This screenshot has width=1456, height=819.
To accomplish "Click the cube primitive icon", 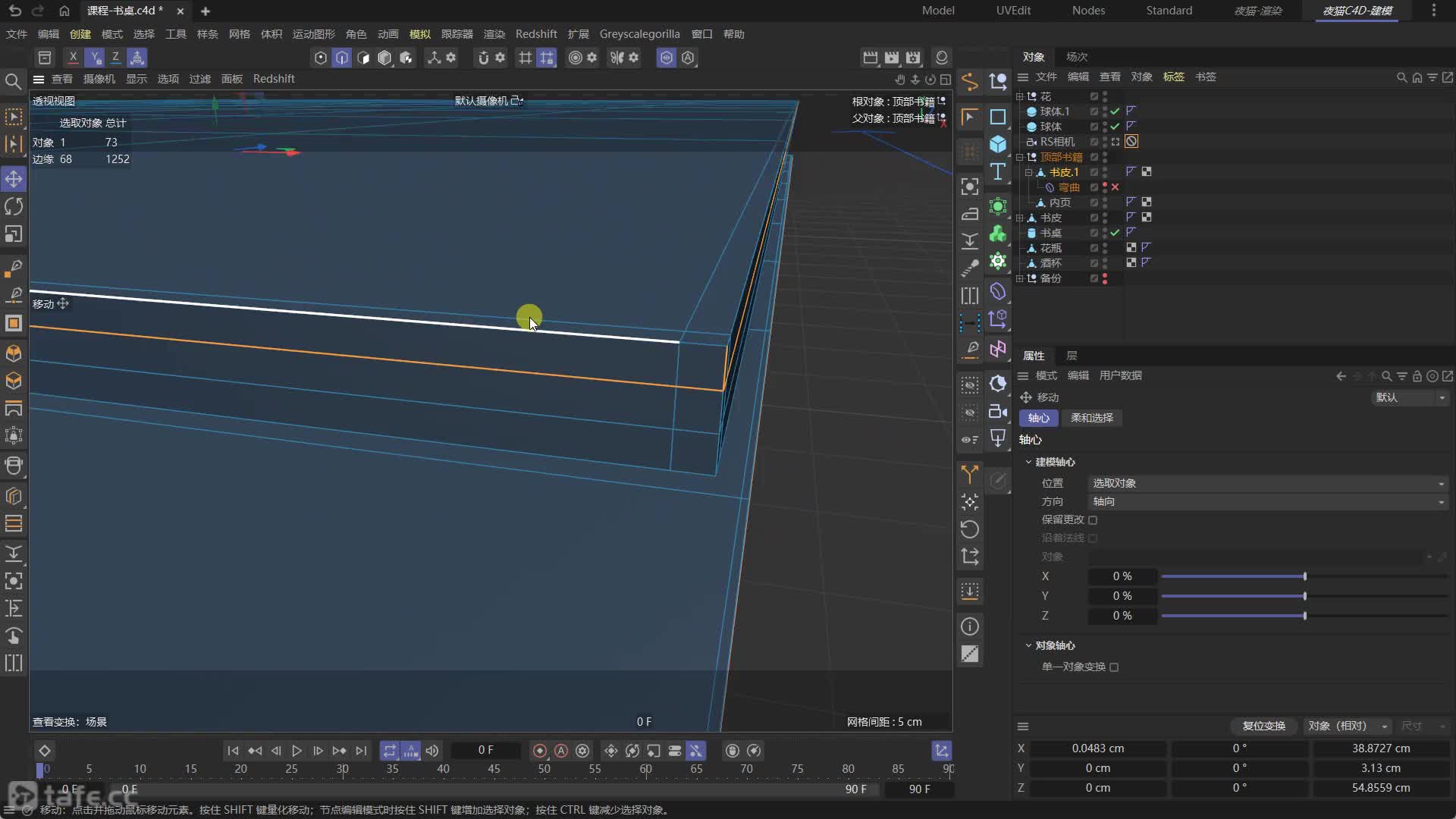I will [998, 144].
